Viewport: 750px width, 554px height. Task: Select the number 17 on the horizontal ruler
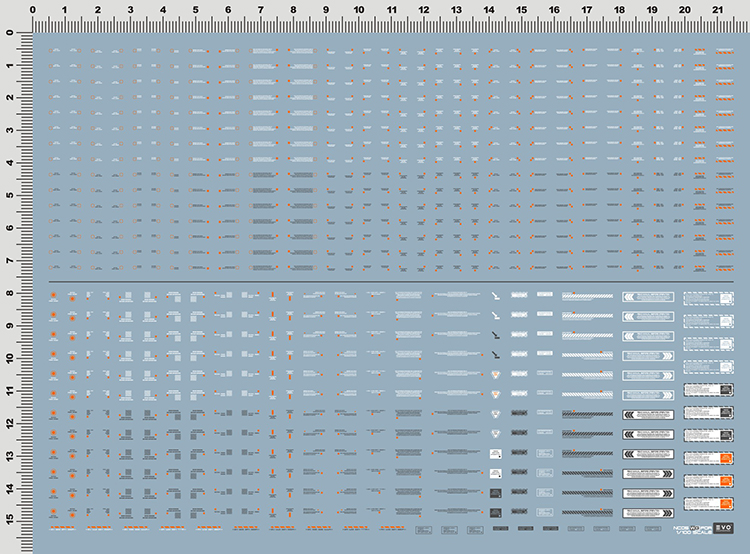587,10
